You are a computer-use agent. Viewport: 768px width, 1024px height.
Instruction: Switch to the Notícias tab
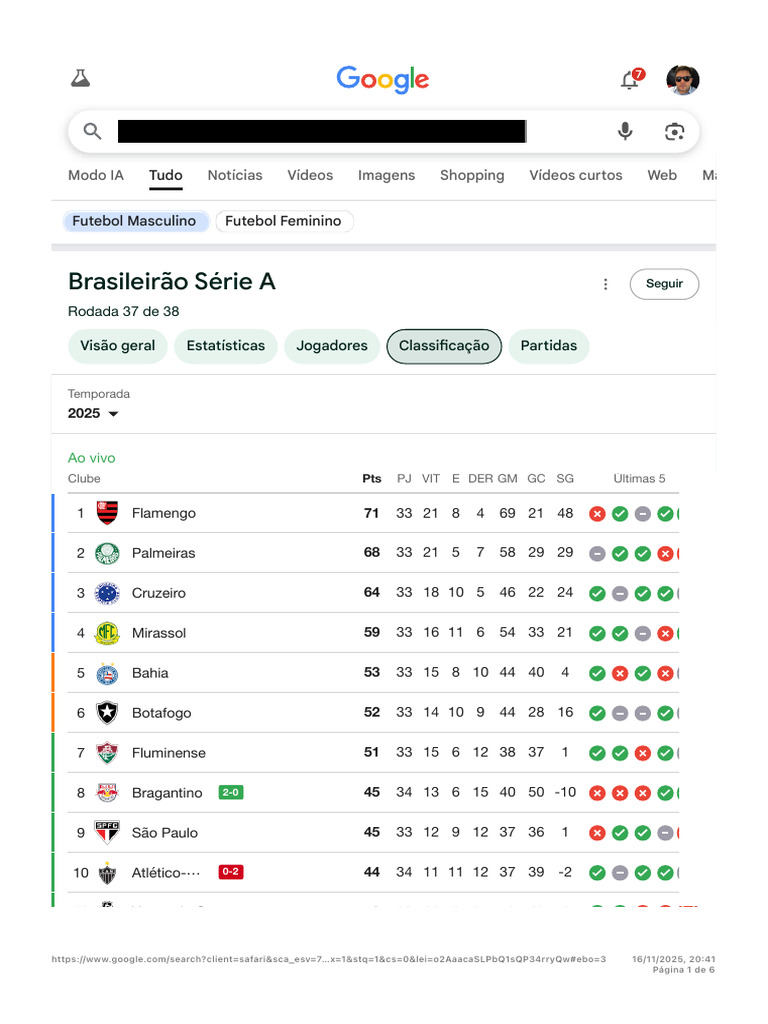[235, 175]
